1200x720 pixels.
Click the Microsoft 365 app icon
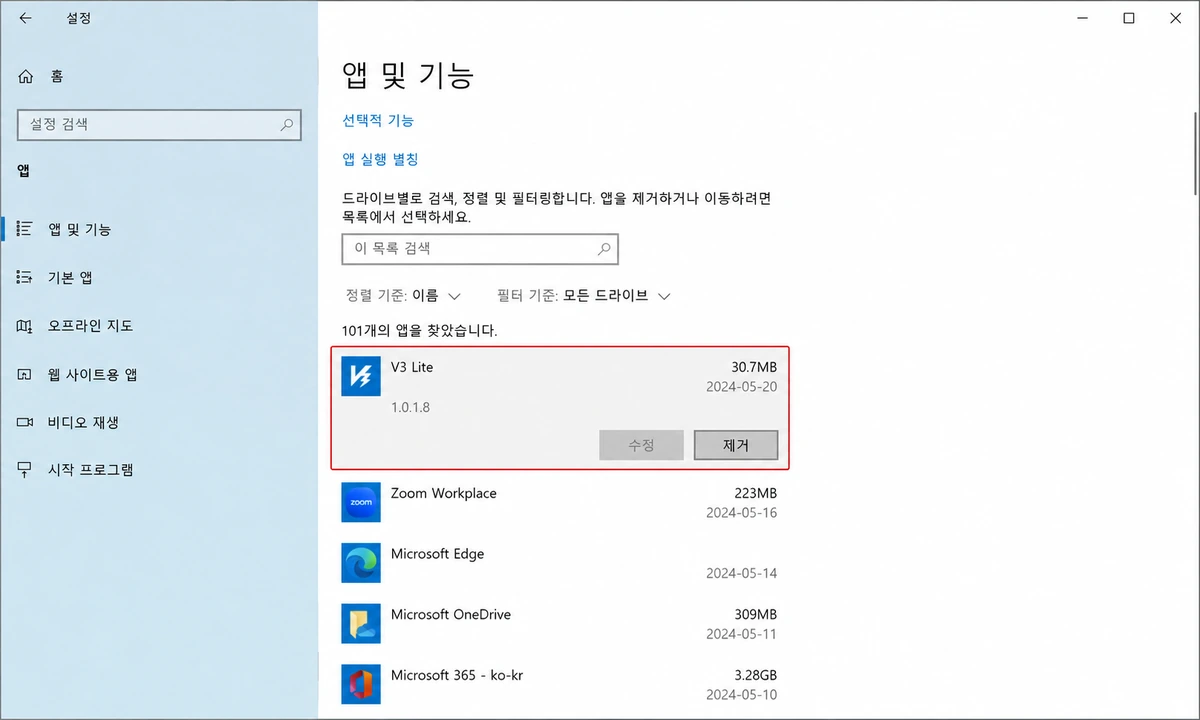coord(361,684)
